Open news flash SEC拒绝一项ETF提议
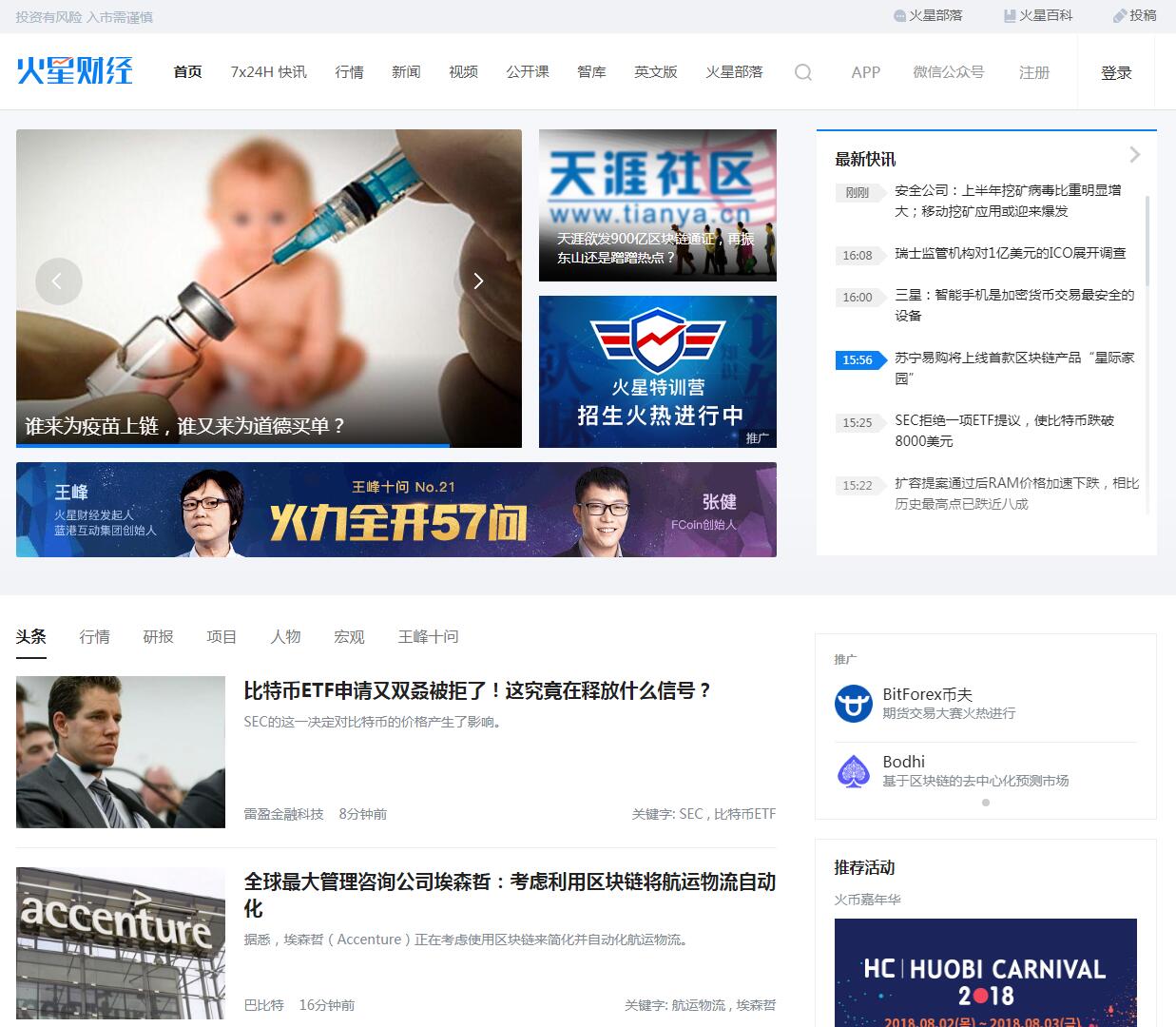The image size is (1176, 1027). pyautogui.click(x=1004, y=431)
